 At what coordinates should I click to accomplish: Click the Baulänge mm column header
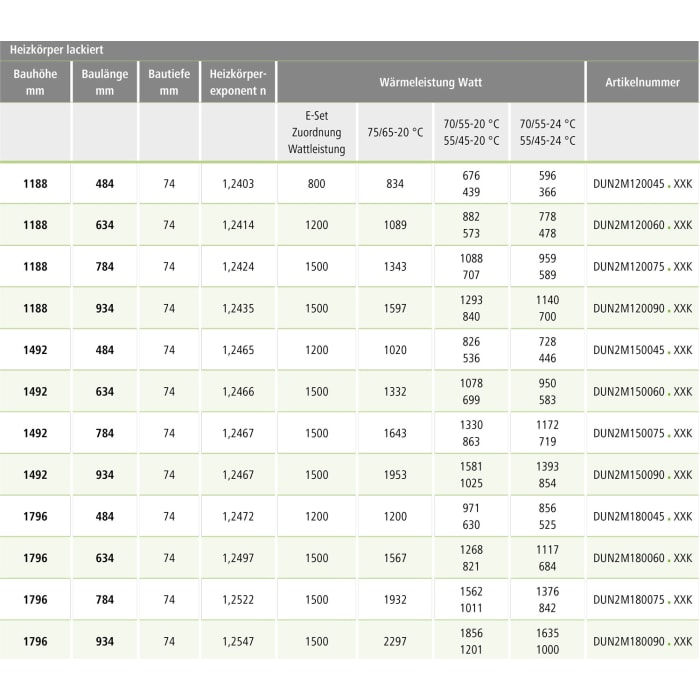tap(105, 82)
